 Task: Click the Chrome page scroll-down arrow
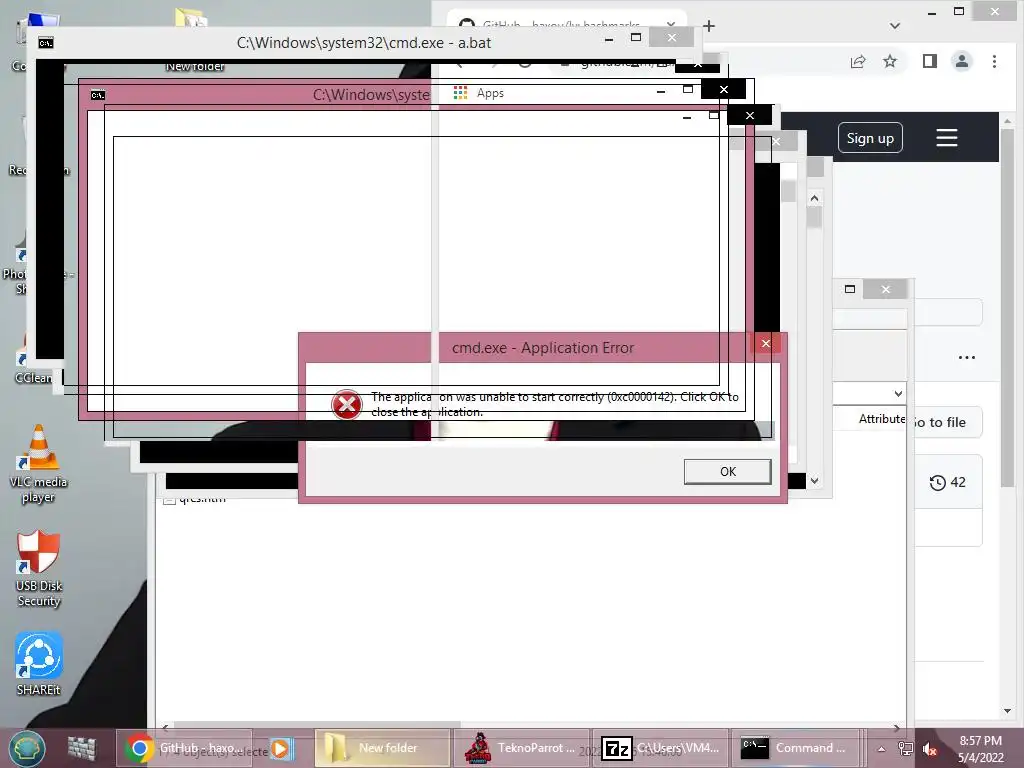point(1008,711)
